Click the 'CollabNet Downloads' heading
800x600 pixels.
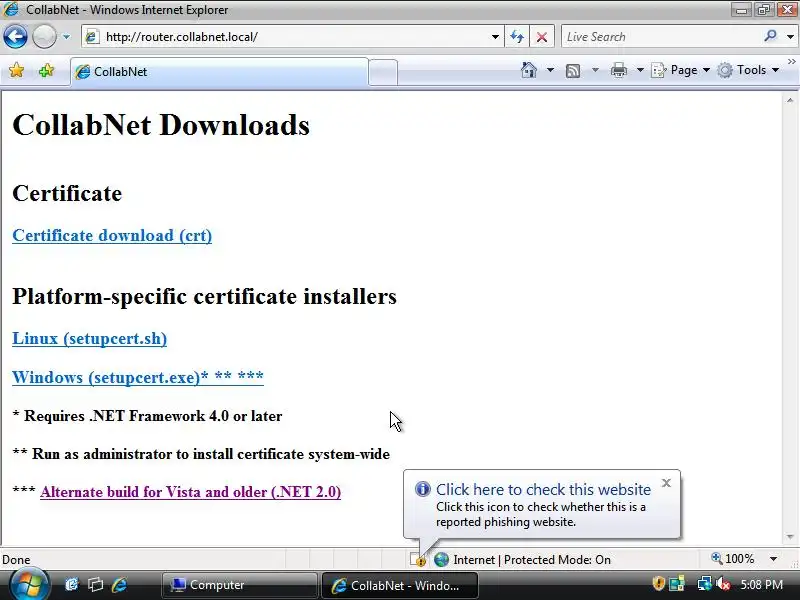(x=161, y=125)
